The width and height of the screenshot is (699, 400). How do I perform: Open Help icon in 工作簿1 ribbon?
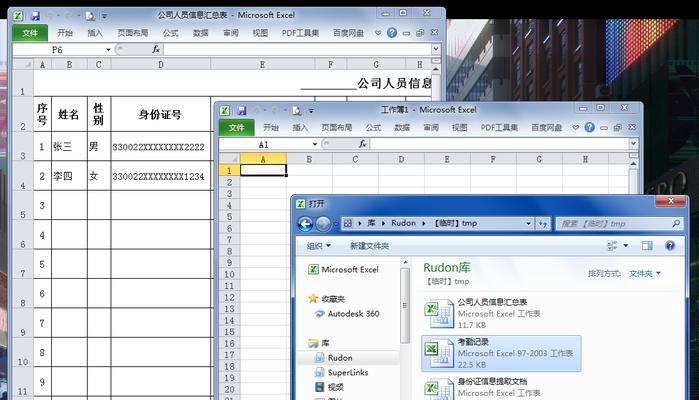coord(589,128)
